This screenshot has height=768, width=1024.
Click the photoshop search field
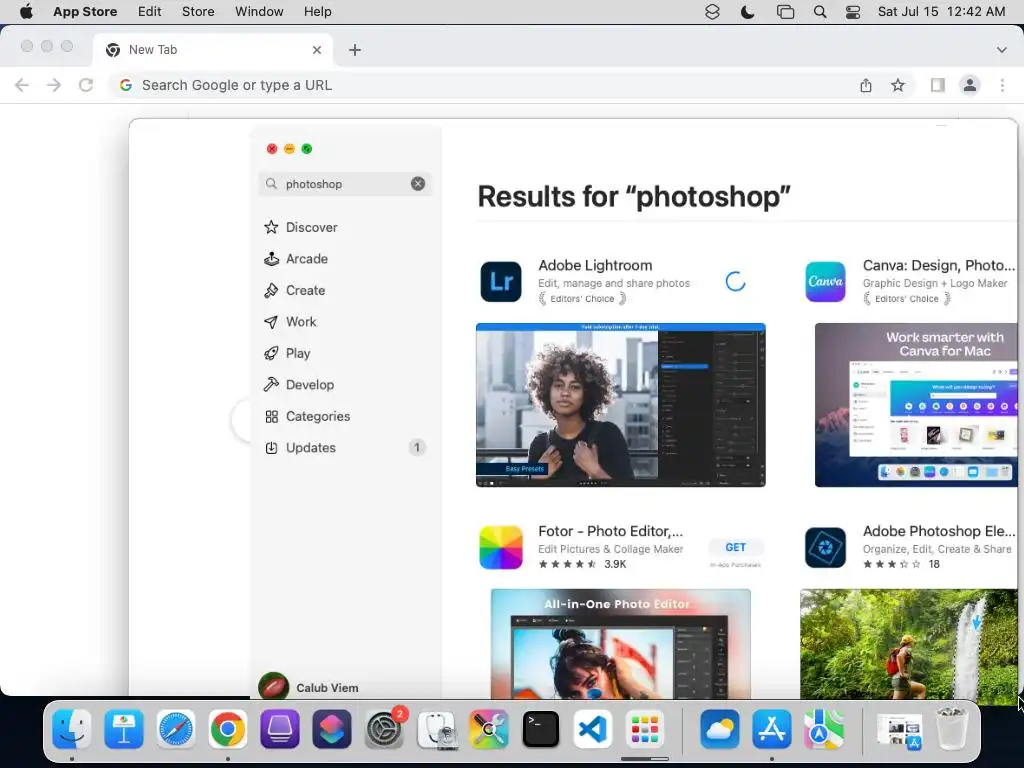(345, 184)
